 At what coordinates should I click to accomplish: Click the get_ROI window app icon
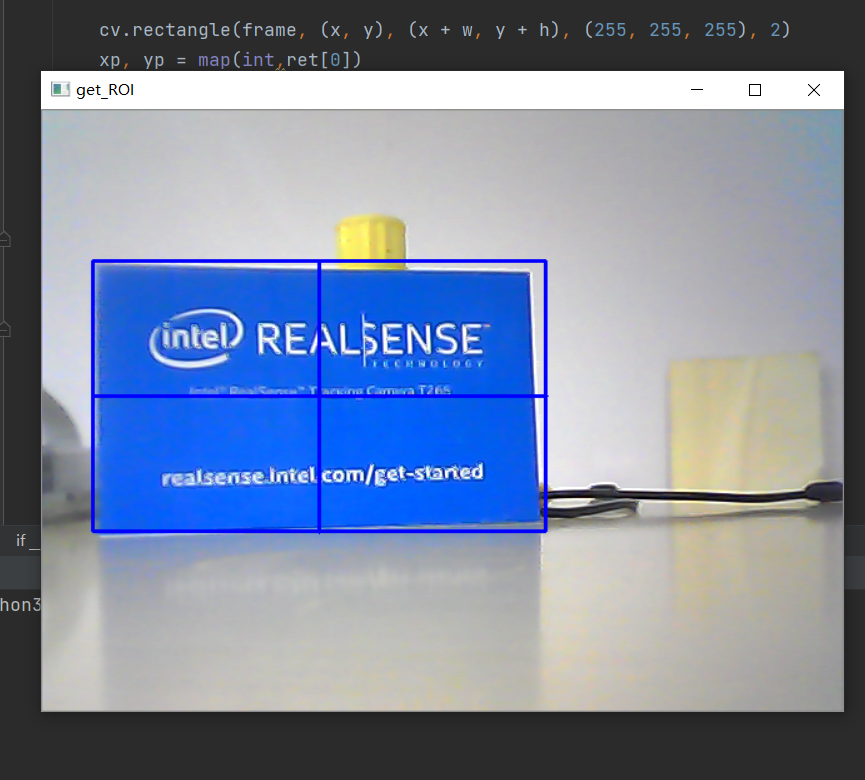[x=60, y=89]
